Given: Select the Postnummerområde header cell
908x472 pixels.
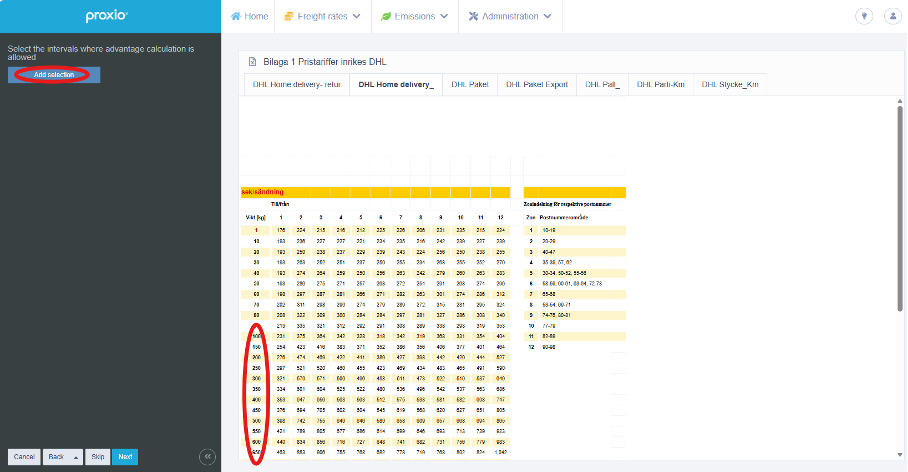Looking at the screenshot, I should 563,218.
